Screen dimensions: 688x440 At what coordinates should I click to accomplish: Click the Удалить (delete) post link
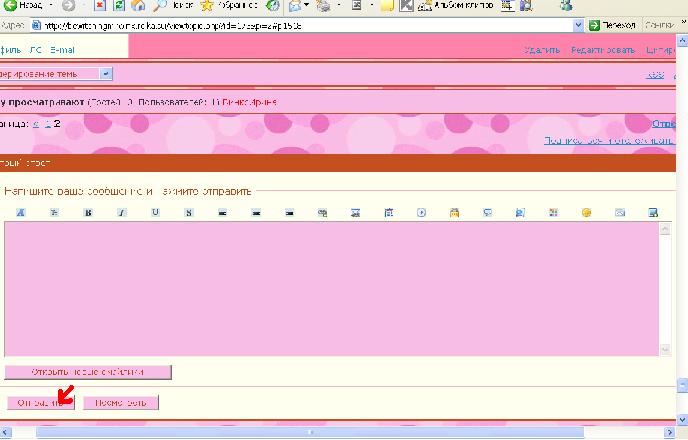[541, 50]
